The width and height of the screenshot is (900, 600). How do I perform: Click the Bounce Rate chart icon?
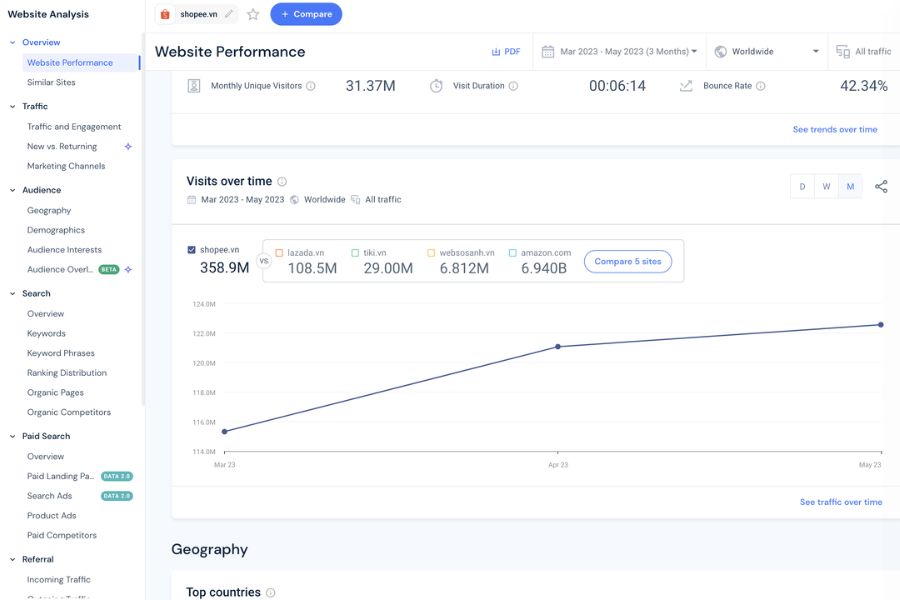click(x=686, y=86)
